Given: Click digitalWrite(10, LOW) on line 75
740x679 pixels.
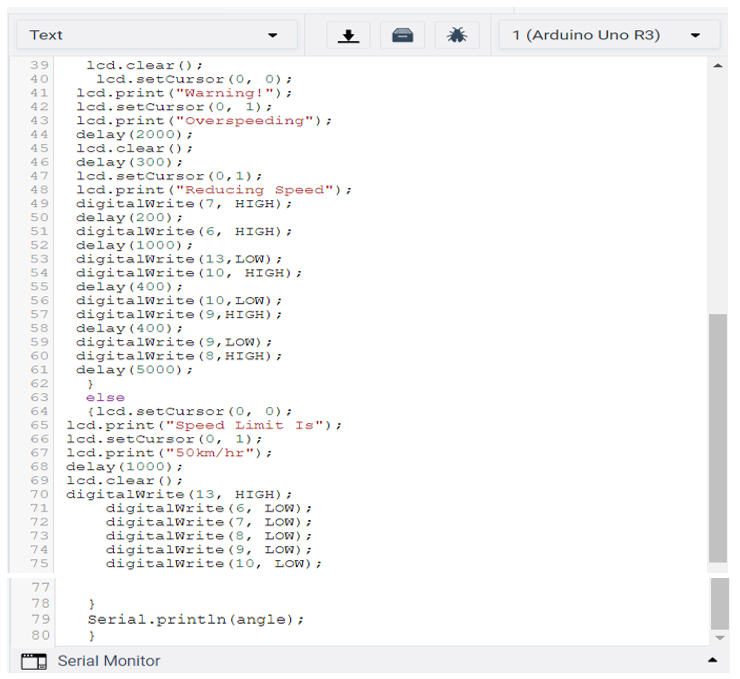Looking at the screenshot, I should (x=214, y=563).
